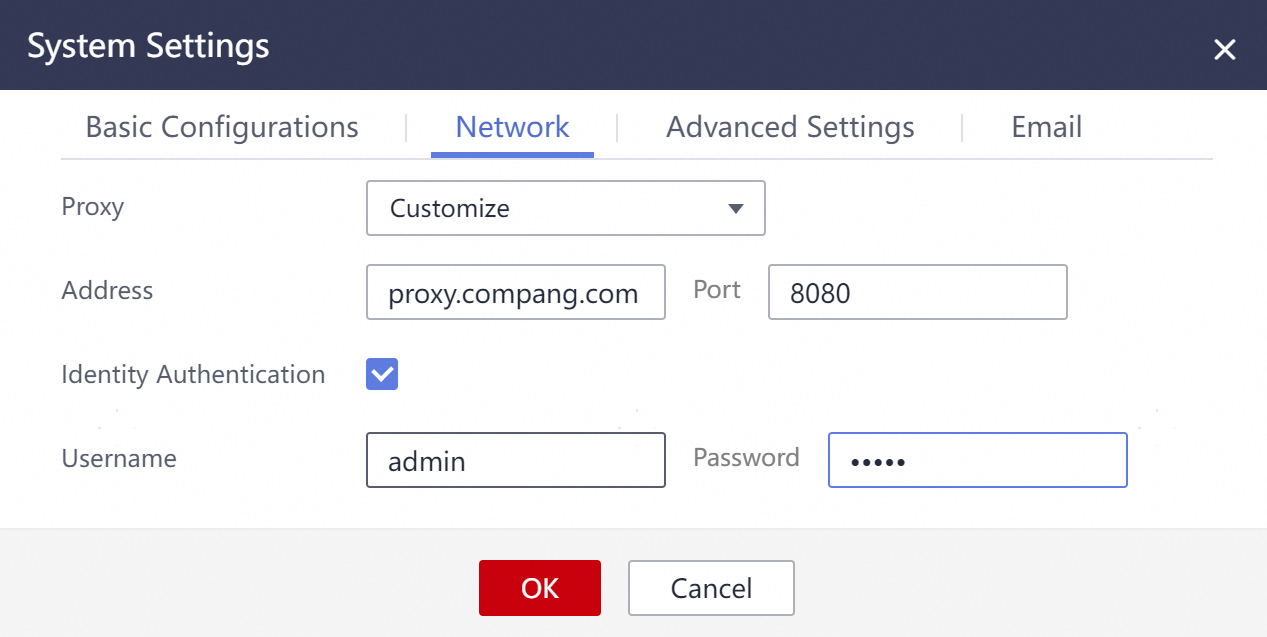Confirm settings with the OK button

(x=539, y=588)
